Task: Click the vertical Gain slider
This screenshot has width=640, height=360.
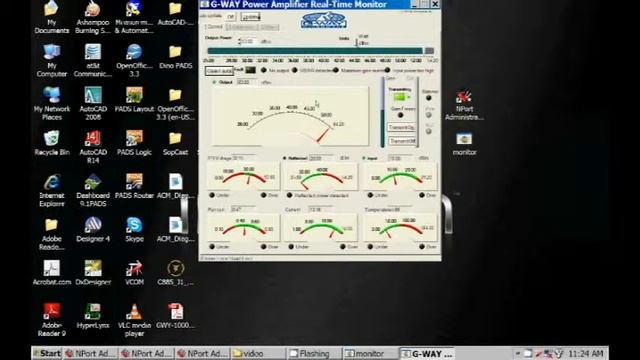Action: tap(382, 113)
